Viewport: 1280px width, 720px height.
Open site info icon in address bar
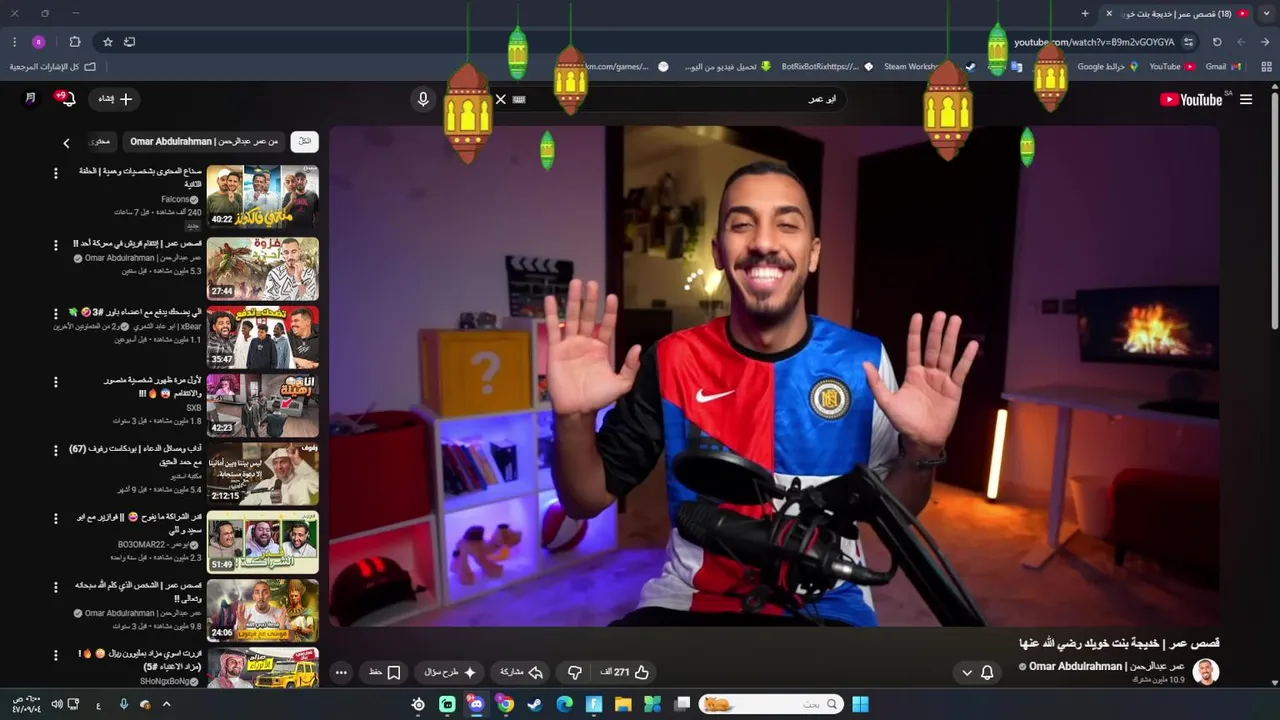pyautogui.click(x=1188, y=42)
